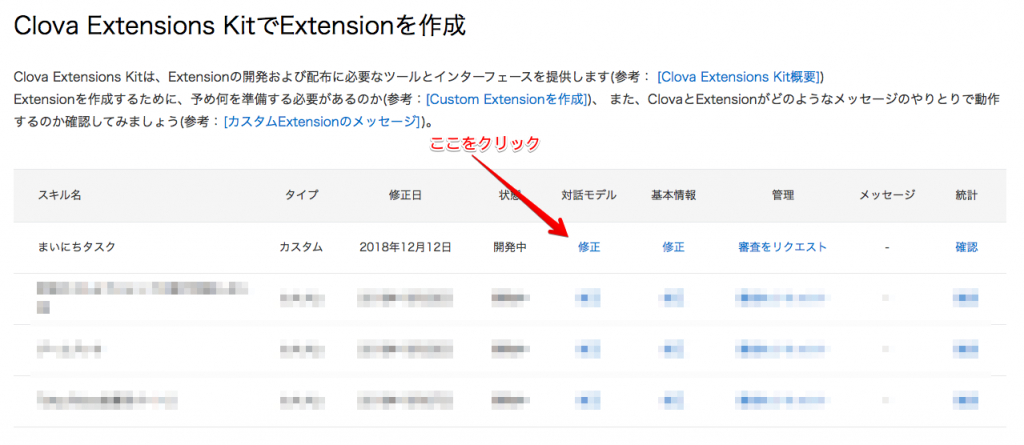Click the date 2018年12月12日
Viewport: 1024px width, 445px height.
point(405,247)
